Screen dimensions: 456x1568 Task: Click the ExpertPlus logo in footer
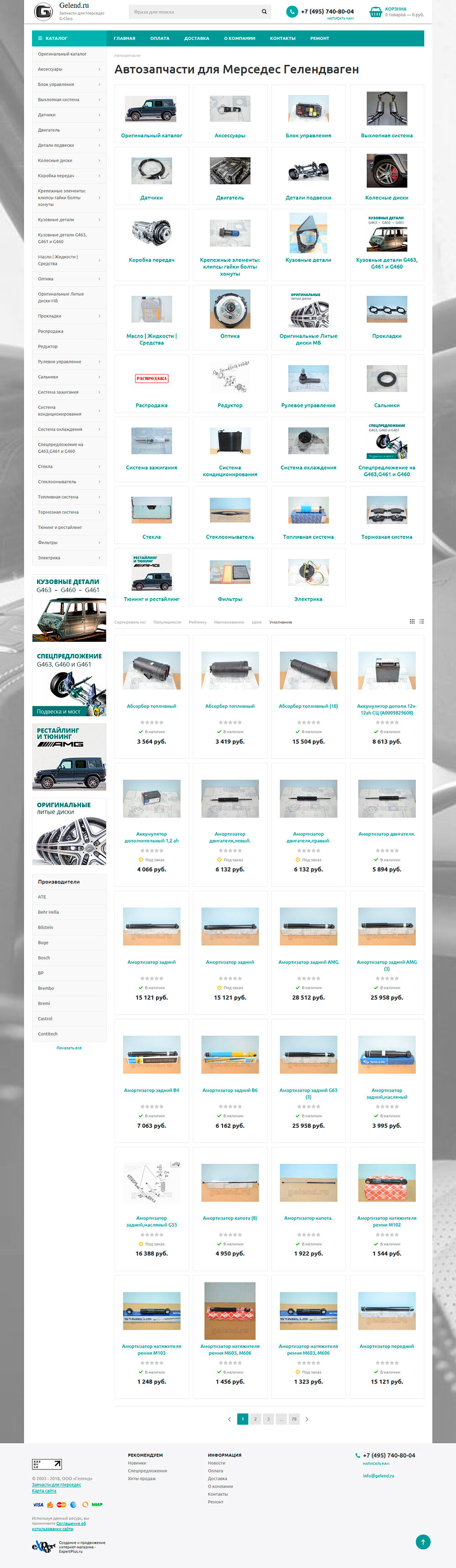click(43, 1546)
